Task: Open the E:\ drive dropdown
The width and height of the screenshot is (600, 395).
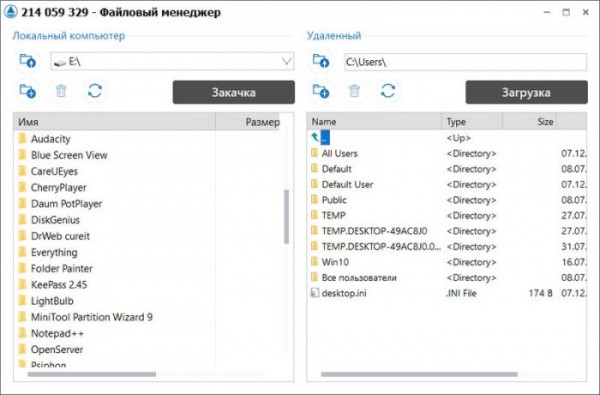Action: (x=286, y=61)
